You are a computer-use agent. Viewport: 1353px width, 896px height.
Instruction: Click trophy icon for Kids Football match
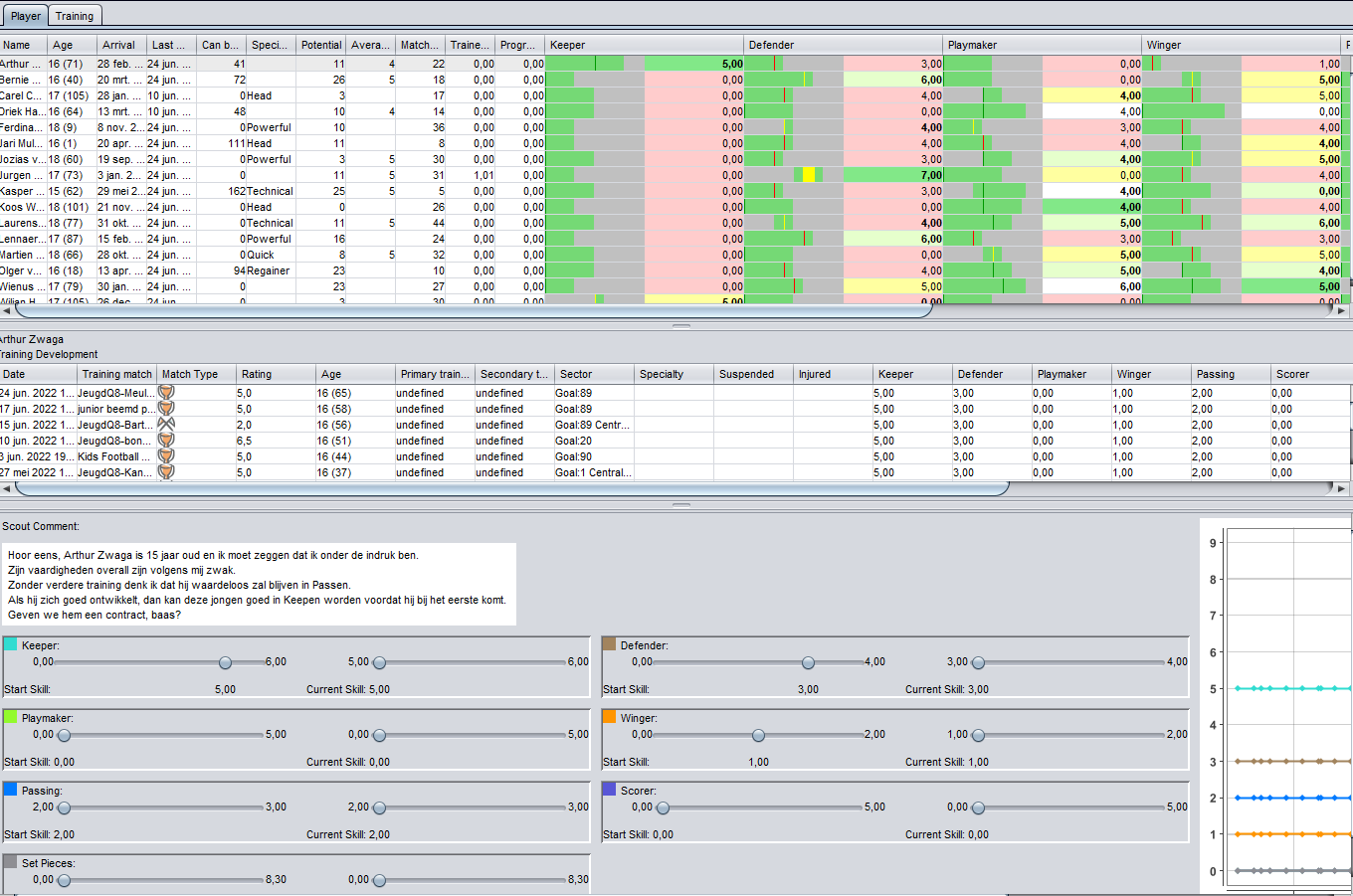[166, 456]
